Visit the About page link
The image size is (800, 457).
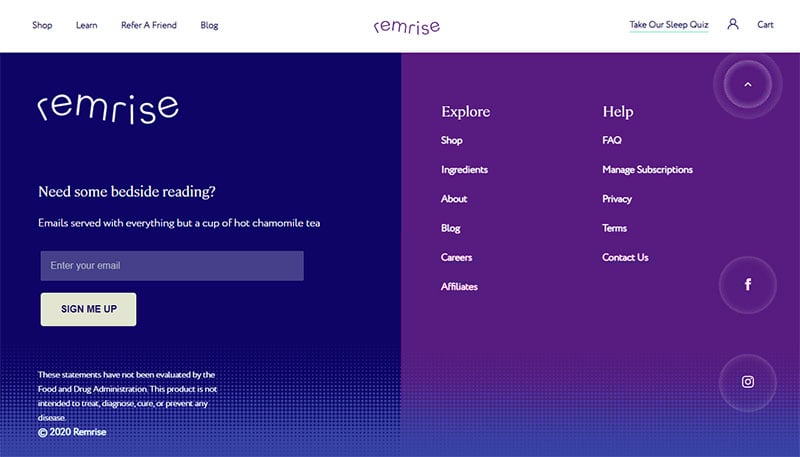454,199
